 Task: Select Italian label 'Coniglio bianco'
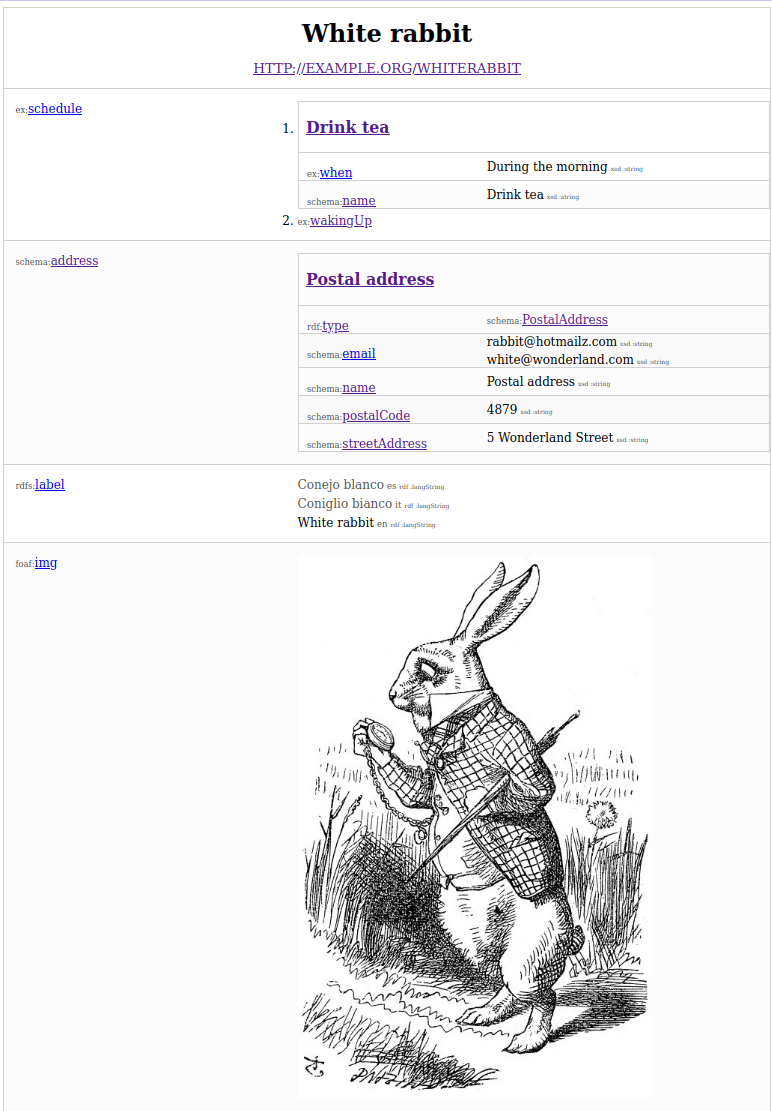[x=344, y=504]
